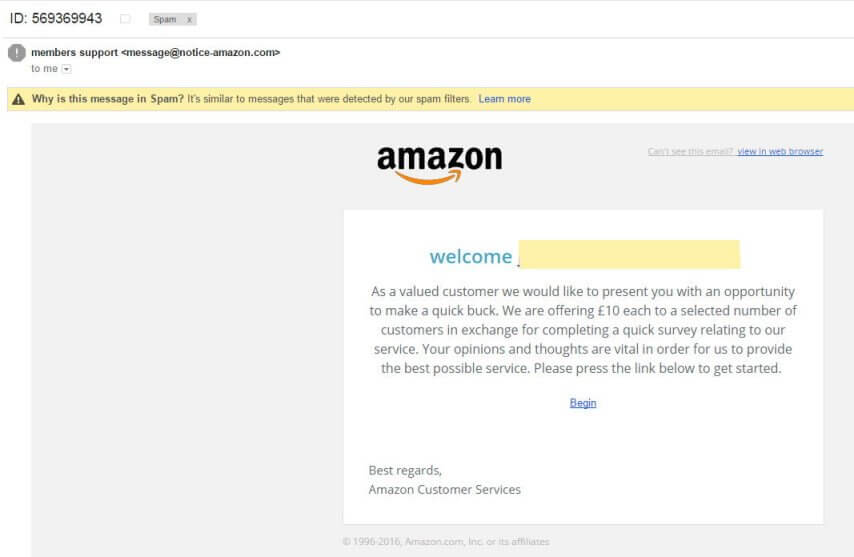Click the 'Why is this message in Spam?' text
This screenshot has height=557, width=854.
coord(107,99)
